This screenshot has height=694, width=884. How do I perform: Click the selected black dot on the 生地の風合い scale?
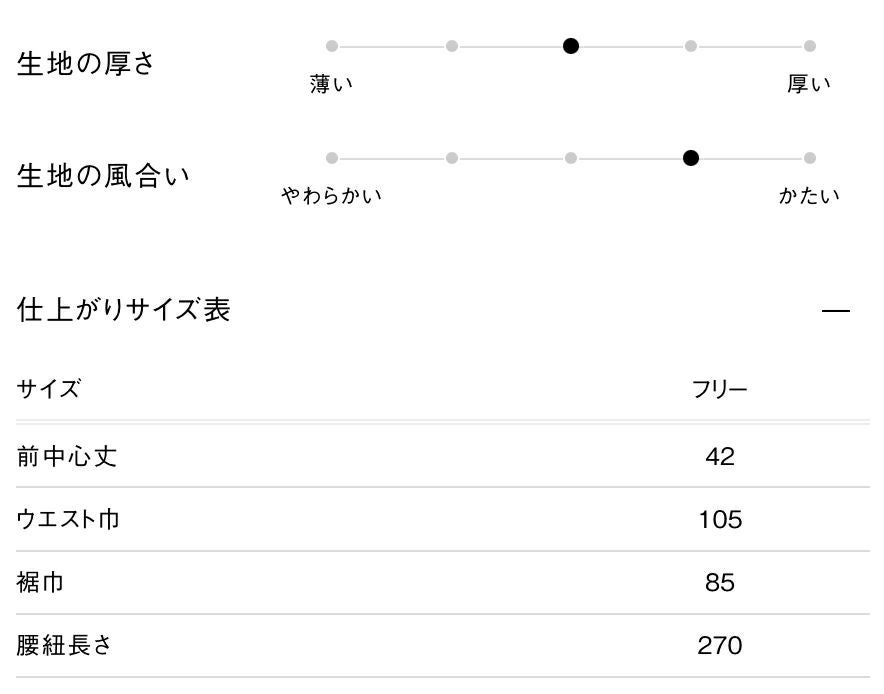coord(691,158)
